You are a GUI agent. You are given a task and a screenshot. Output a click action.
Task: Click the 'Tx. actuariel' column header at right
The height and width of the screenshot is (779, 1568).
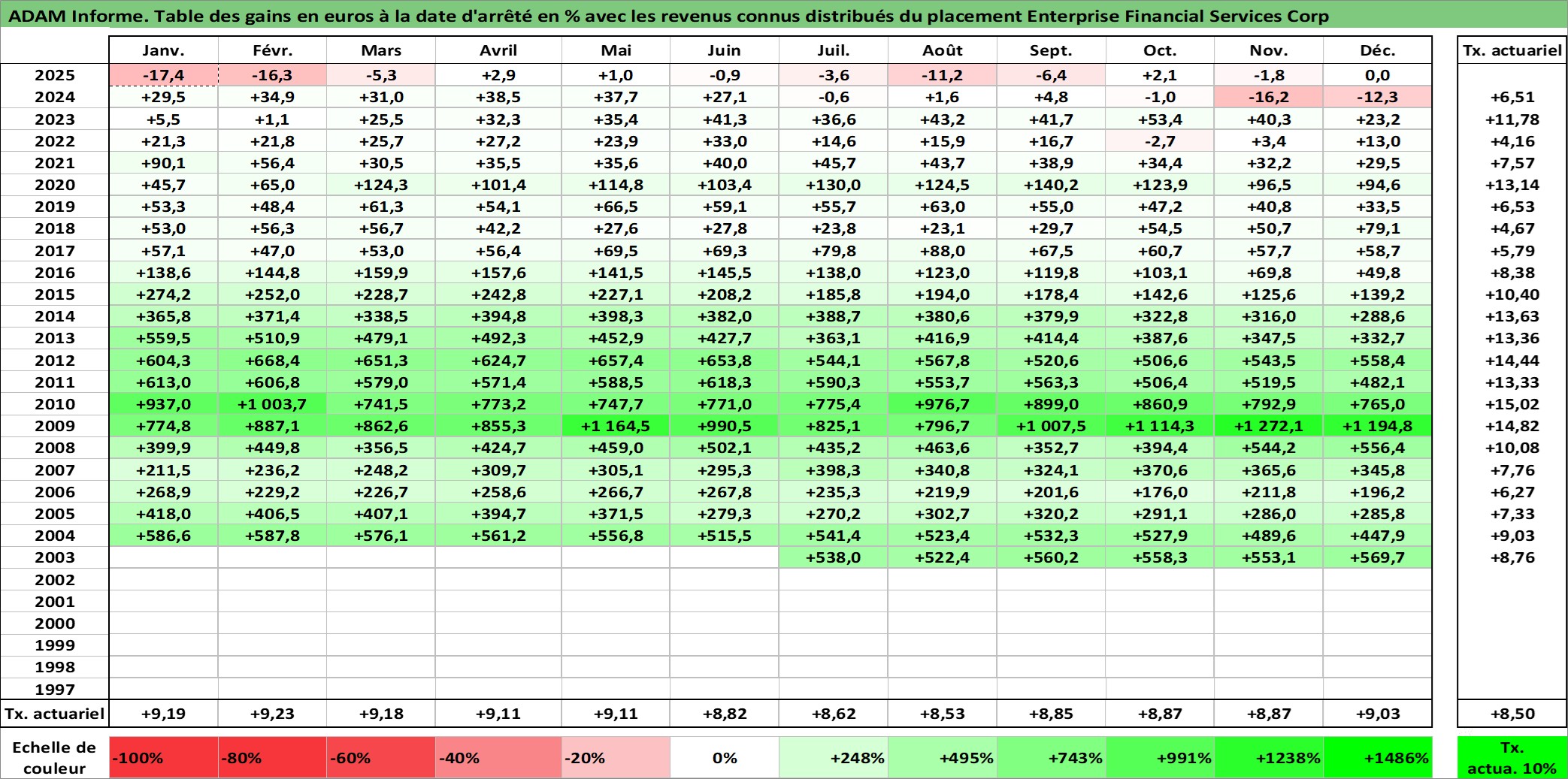click(x=1512, y=50)
